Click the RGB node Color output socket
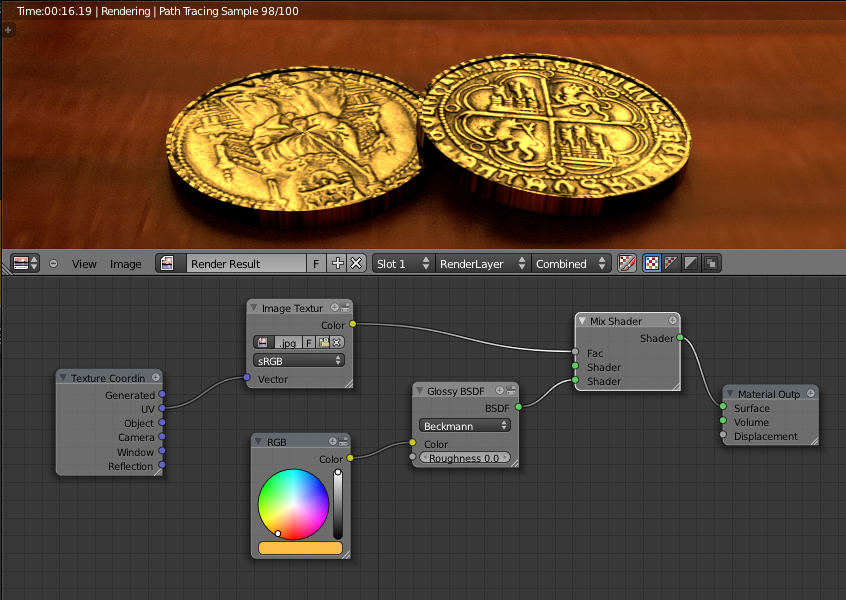Image resolution: width=846 pixels, height=600 pixels. 350,458
